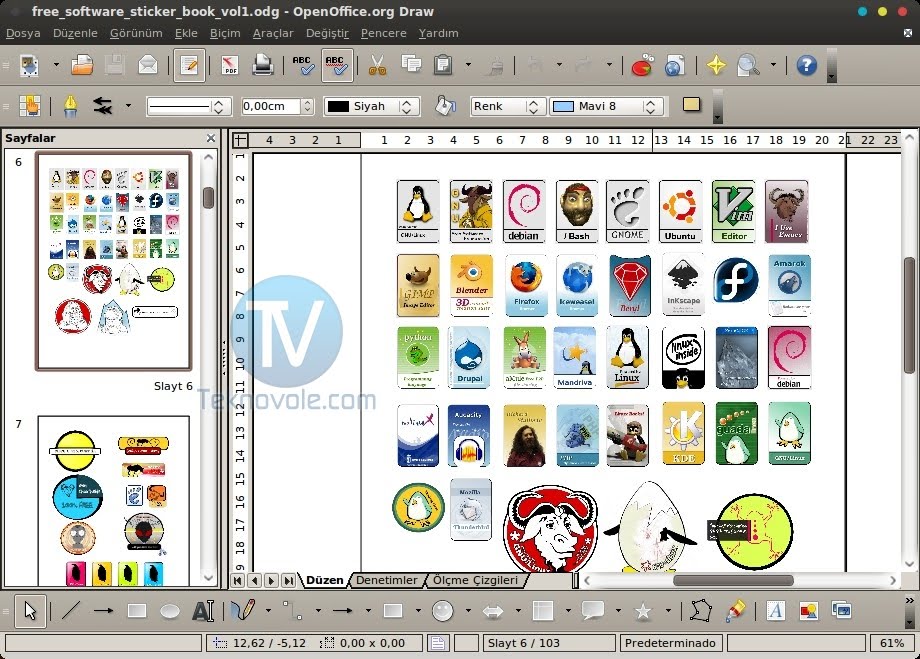The height and width of the screenshot is (659, 920).
Task: Open the Navigator star icon
Action: click(x=716, y=65)
